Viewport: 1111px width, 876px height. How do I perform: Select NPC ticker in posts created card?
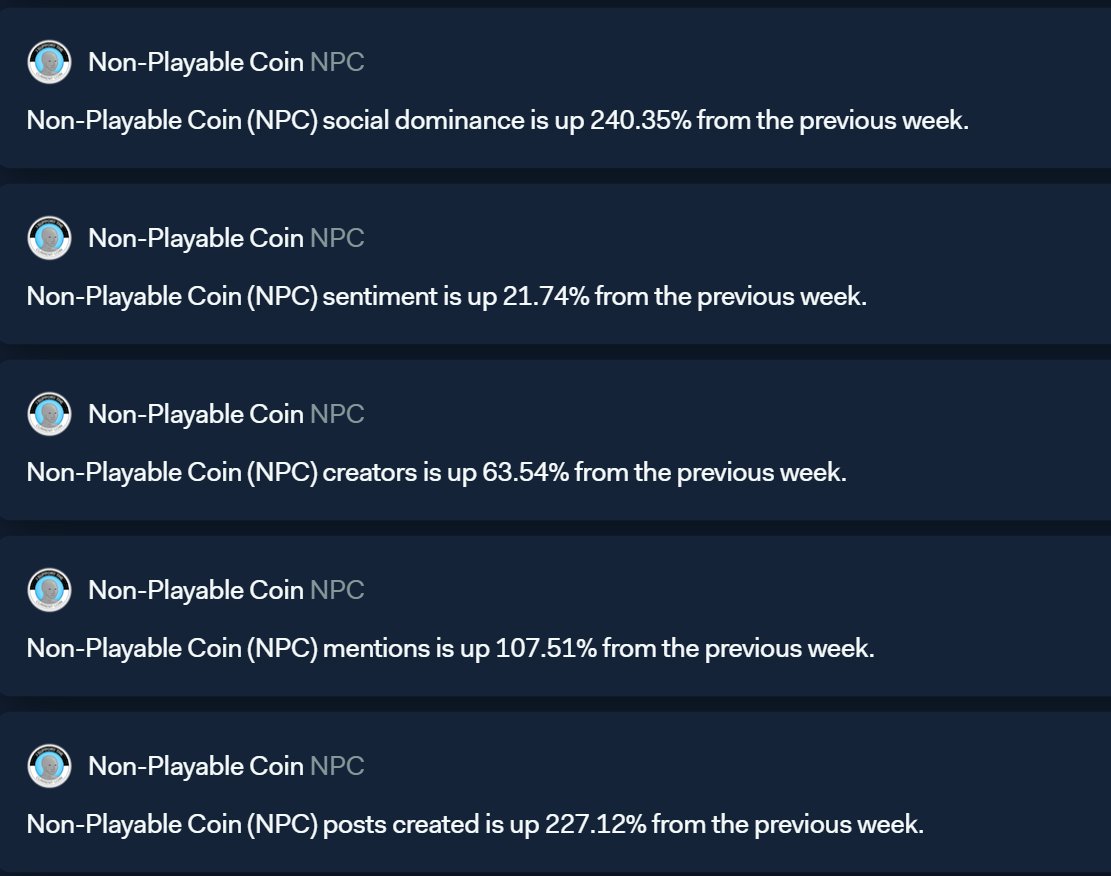coord(337,766)
